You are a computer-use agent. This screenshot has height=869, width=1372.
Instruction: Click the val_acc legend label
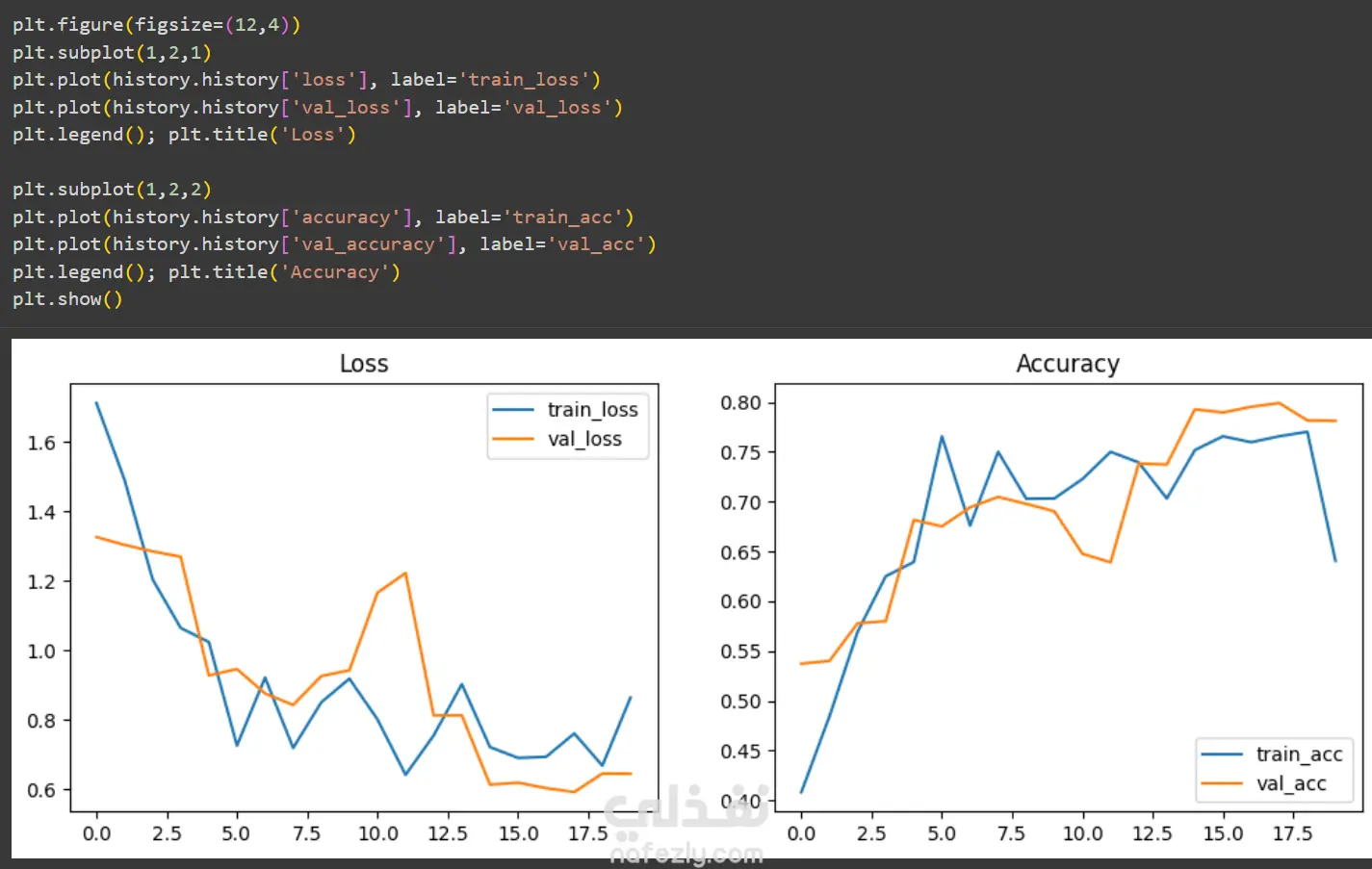1291,784
